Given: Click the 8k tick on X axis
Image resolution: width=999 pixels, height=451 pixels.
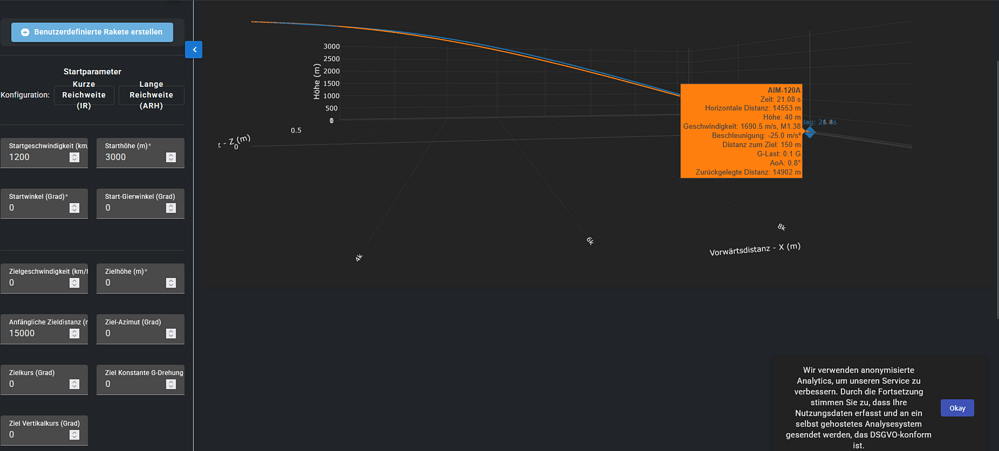Looking at the screenshot, I should [782, 227].
